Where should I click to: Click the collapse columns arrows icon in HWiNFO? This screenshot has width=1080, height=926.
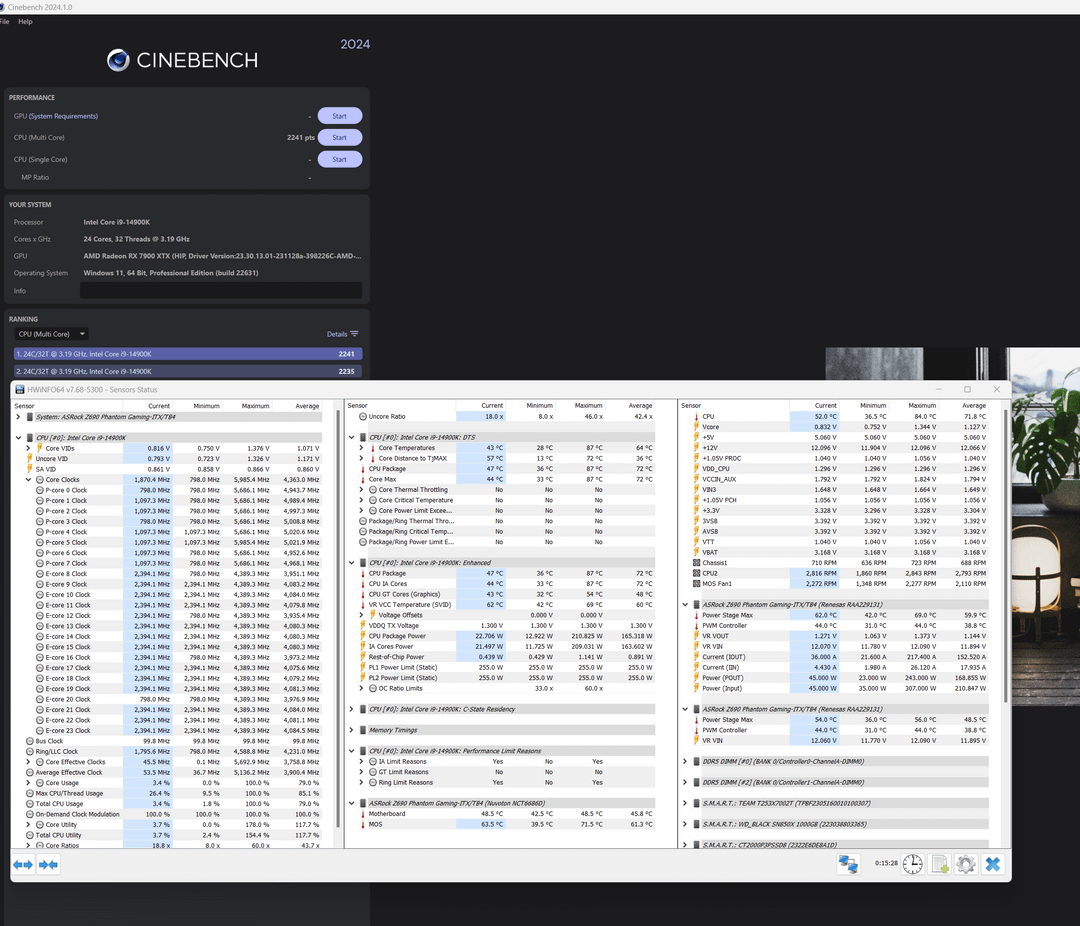coord(48,865)
